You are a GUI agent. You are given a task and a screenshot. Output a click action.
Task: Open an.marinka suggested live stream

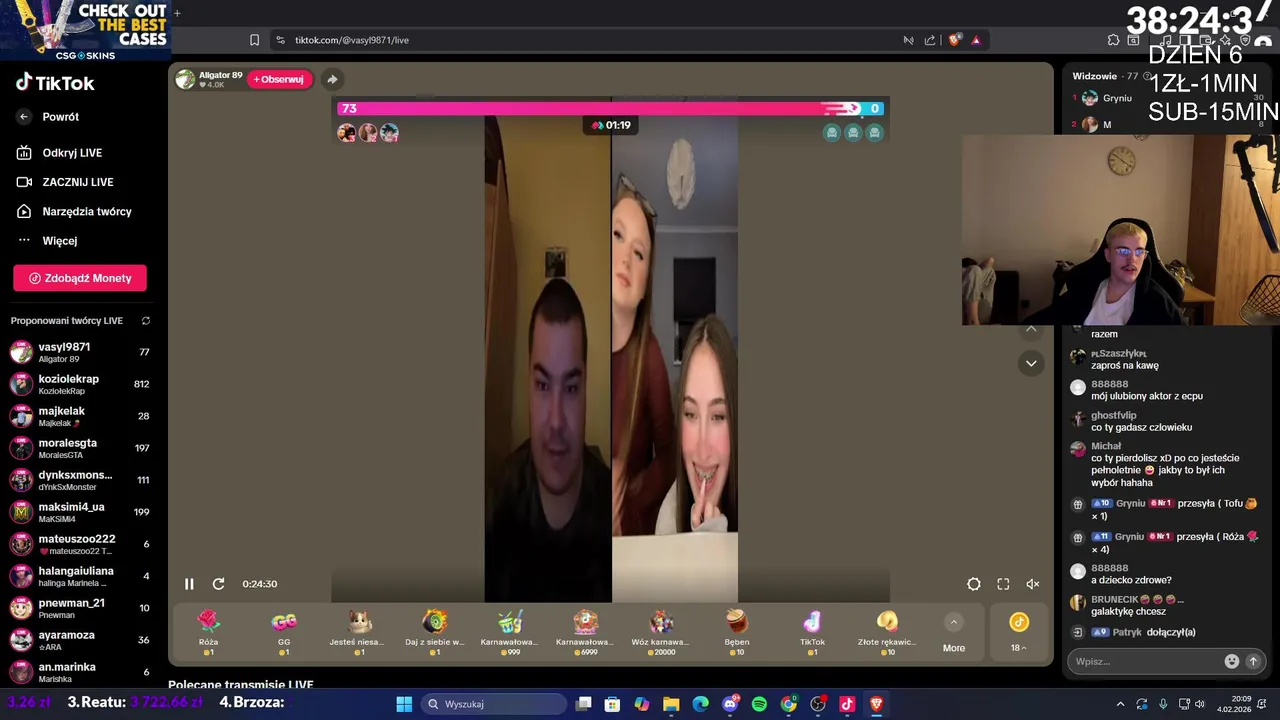(x=80, y=672)
